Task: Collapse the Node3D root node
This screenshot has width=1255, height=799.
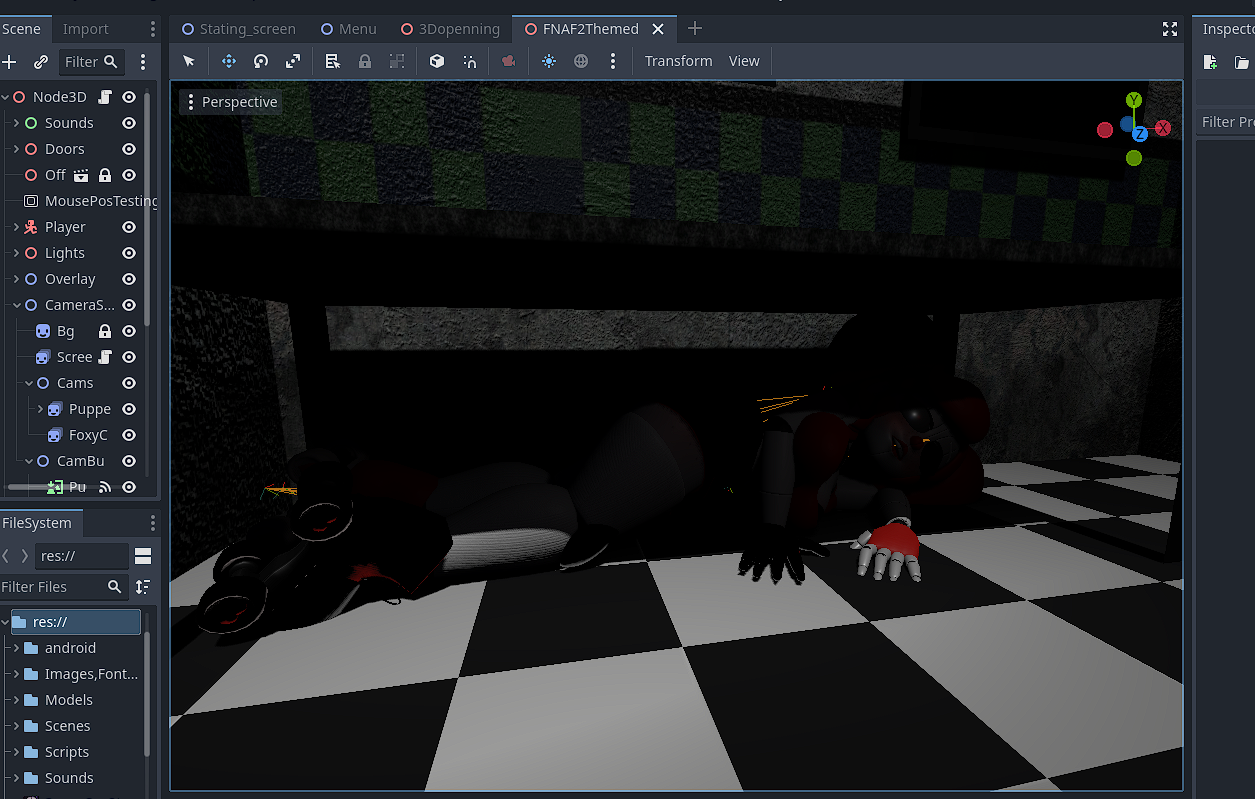Action: 6,97
